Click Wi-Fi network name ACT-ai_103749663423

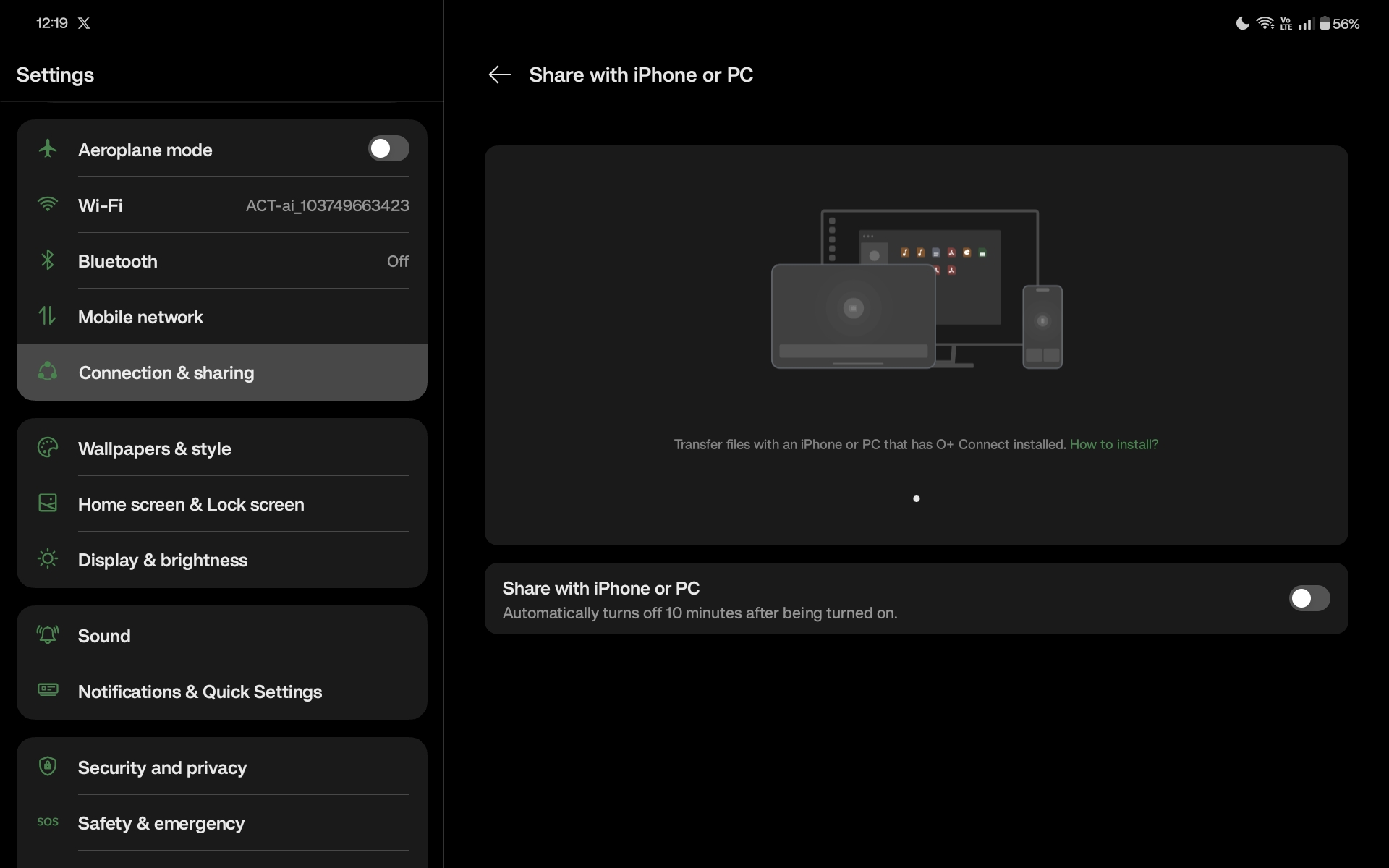click(x=328, y=205)
